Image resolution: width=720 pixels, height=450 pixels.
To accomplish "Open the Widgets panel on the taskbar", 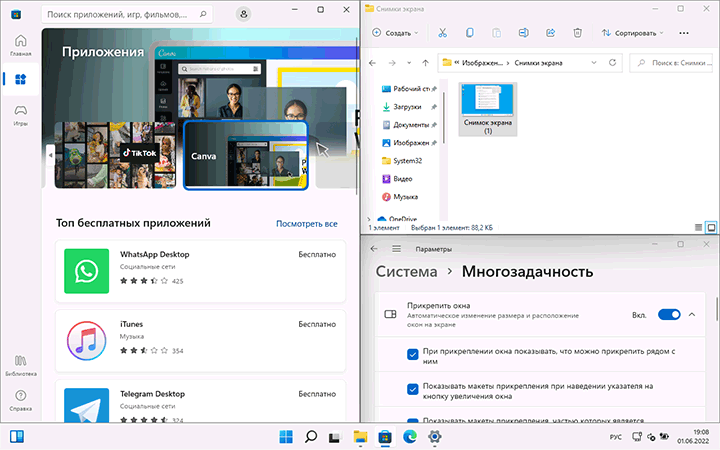I will 17,436.
